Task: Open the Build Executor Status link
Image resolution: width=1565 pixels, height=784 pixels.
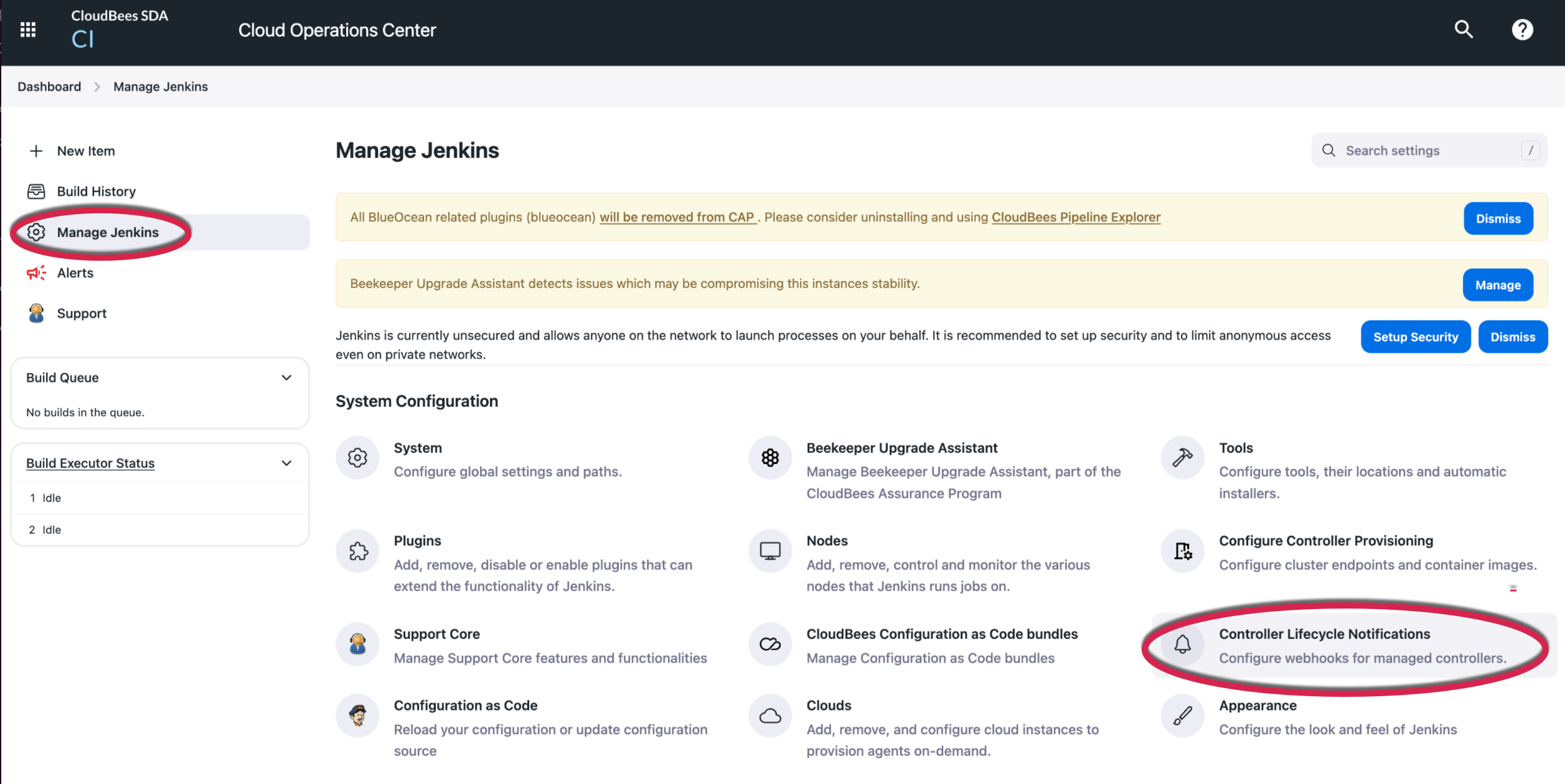Action: [x=90, y=463]
